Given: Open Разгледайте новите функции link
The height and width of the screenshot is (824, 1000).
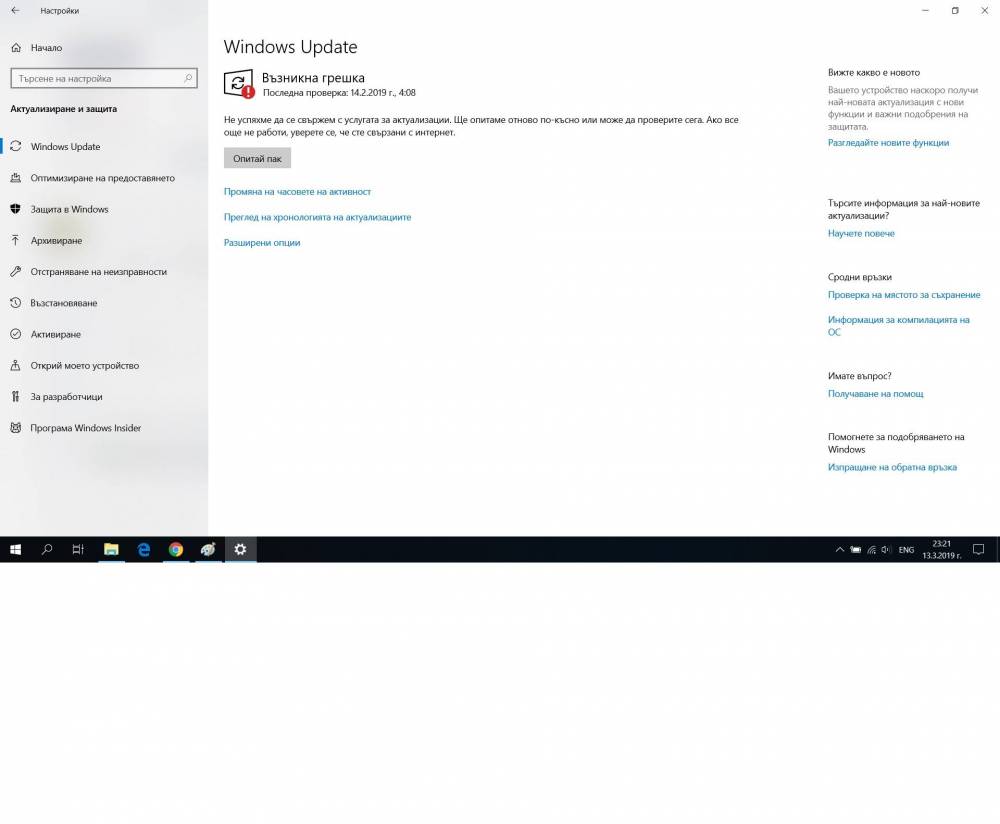Looking at the screenshot, I should 888,143.
